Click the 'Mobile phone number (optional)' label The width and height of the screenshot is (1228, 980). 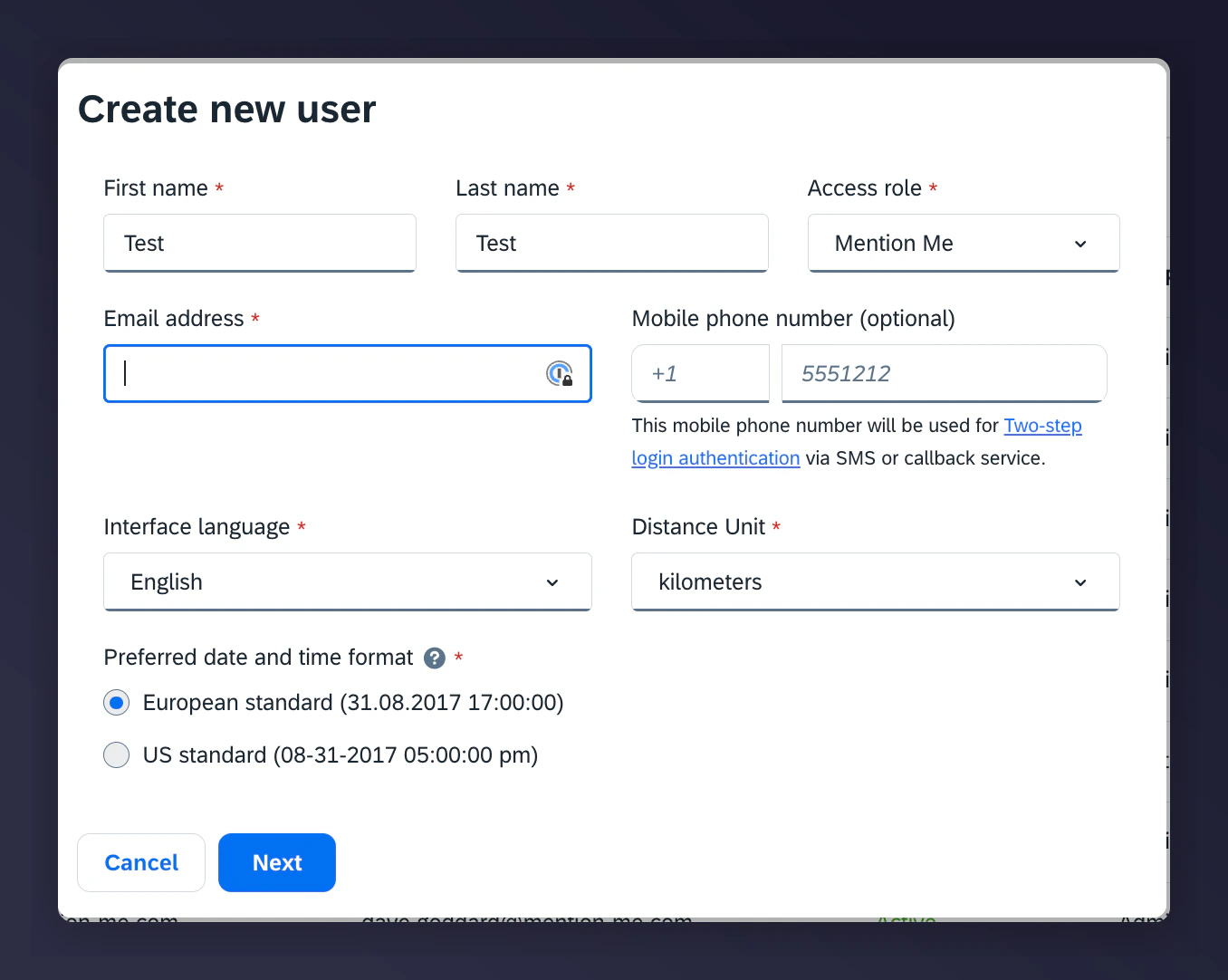tap(793, 319)
